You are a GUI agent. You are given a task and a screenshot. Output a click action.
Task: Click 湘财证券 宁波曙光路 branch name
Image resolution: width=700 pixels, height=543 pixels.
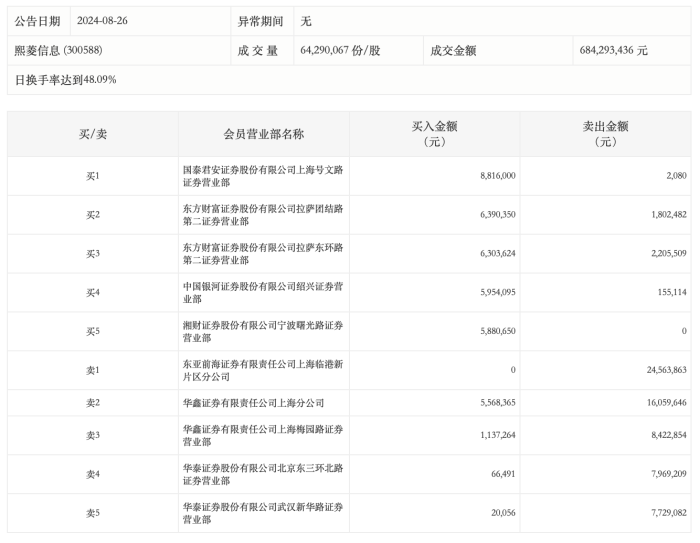pos(263,331)
